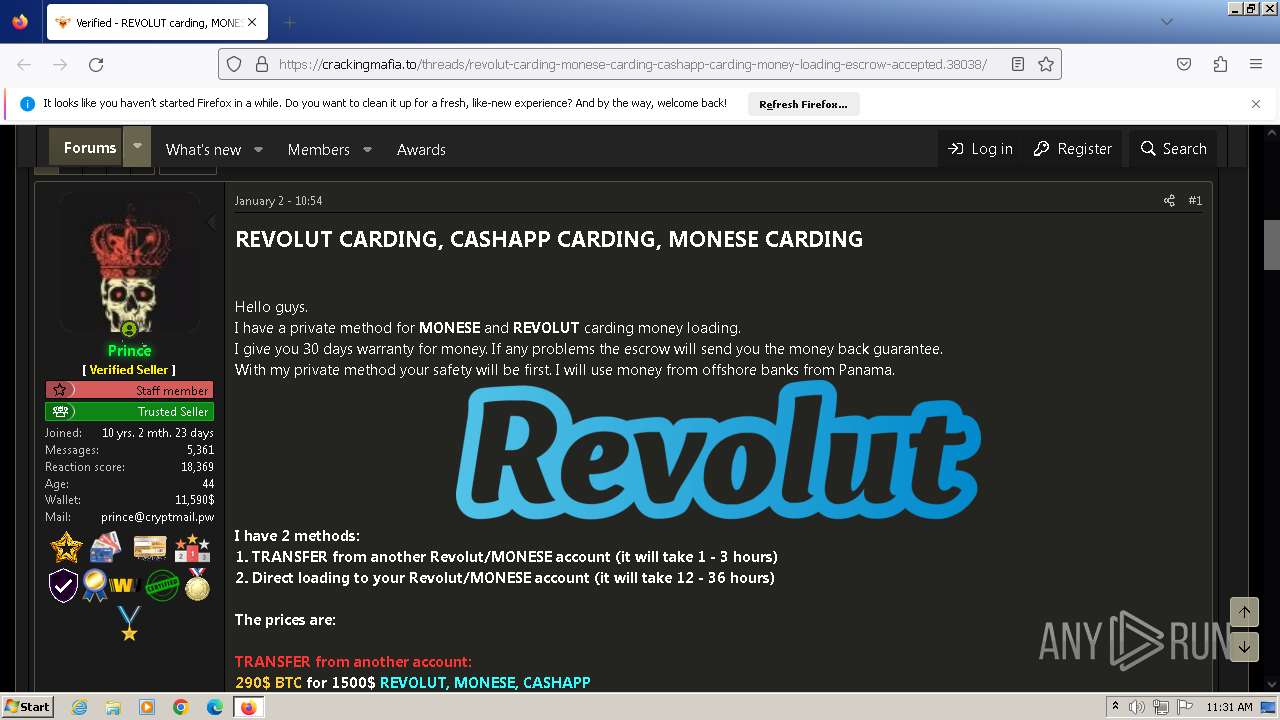The width and height of the screenshot is (1280, 720).
Task: Go to the Members page
Action: coord(319,149)
